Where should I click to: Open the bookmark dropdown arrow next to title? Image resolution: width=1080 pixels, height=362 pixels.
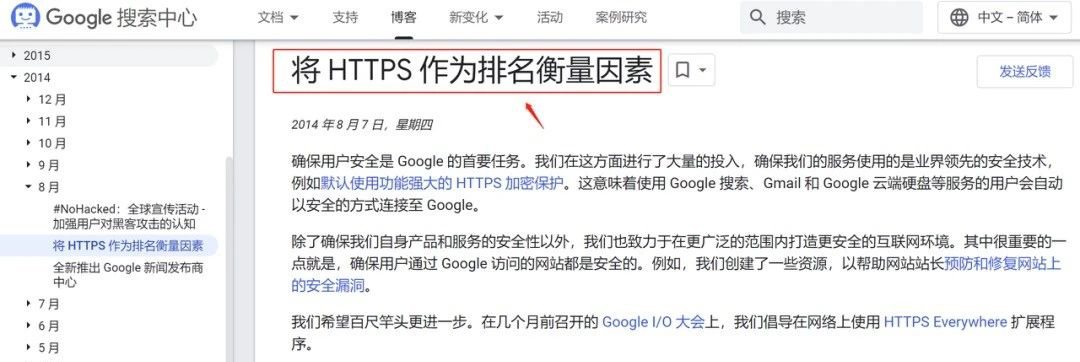click(x=702, y=70)
